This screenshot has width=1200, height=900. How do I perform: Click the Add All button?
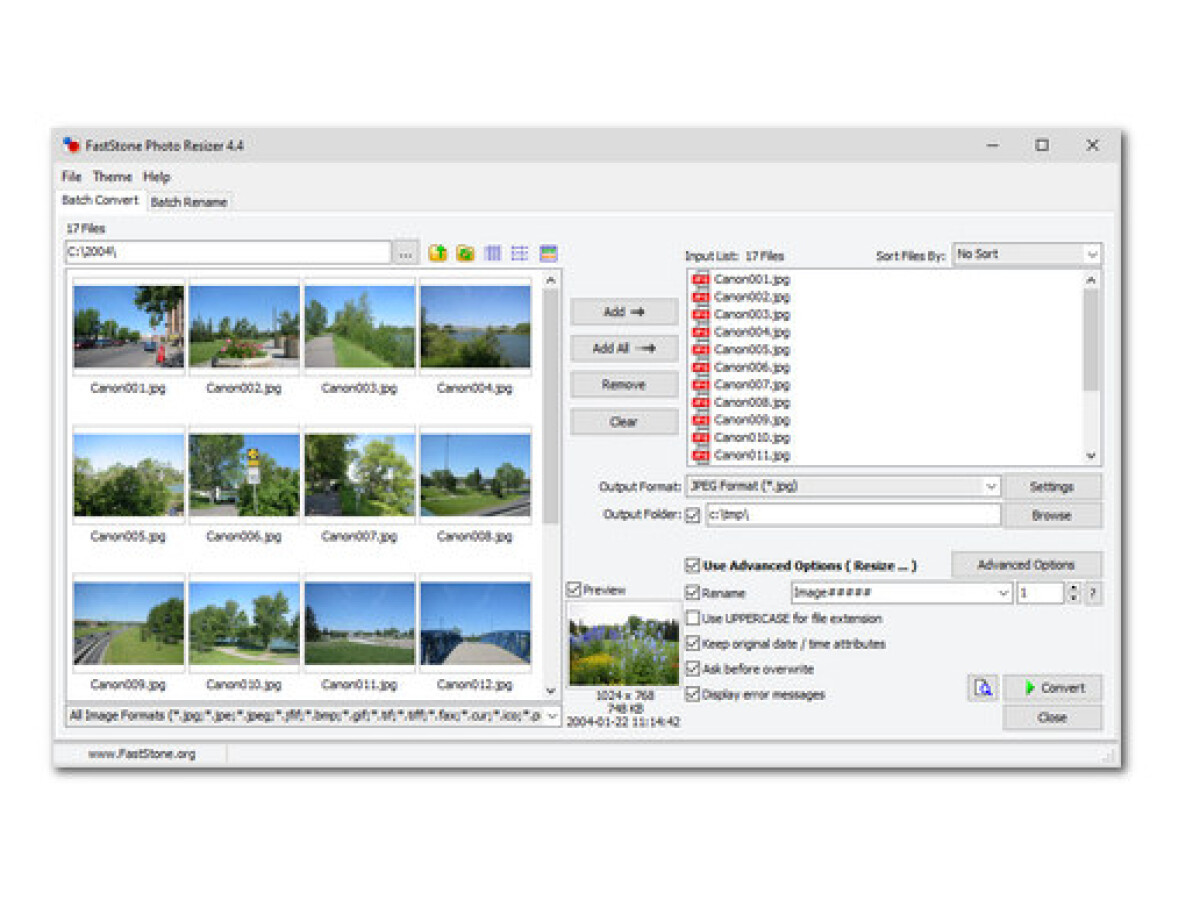pyautogui.click(x=624, y=349)
